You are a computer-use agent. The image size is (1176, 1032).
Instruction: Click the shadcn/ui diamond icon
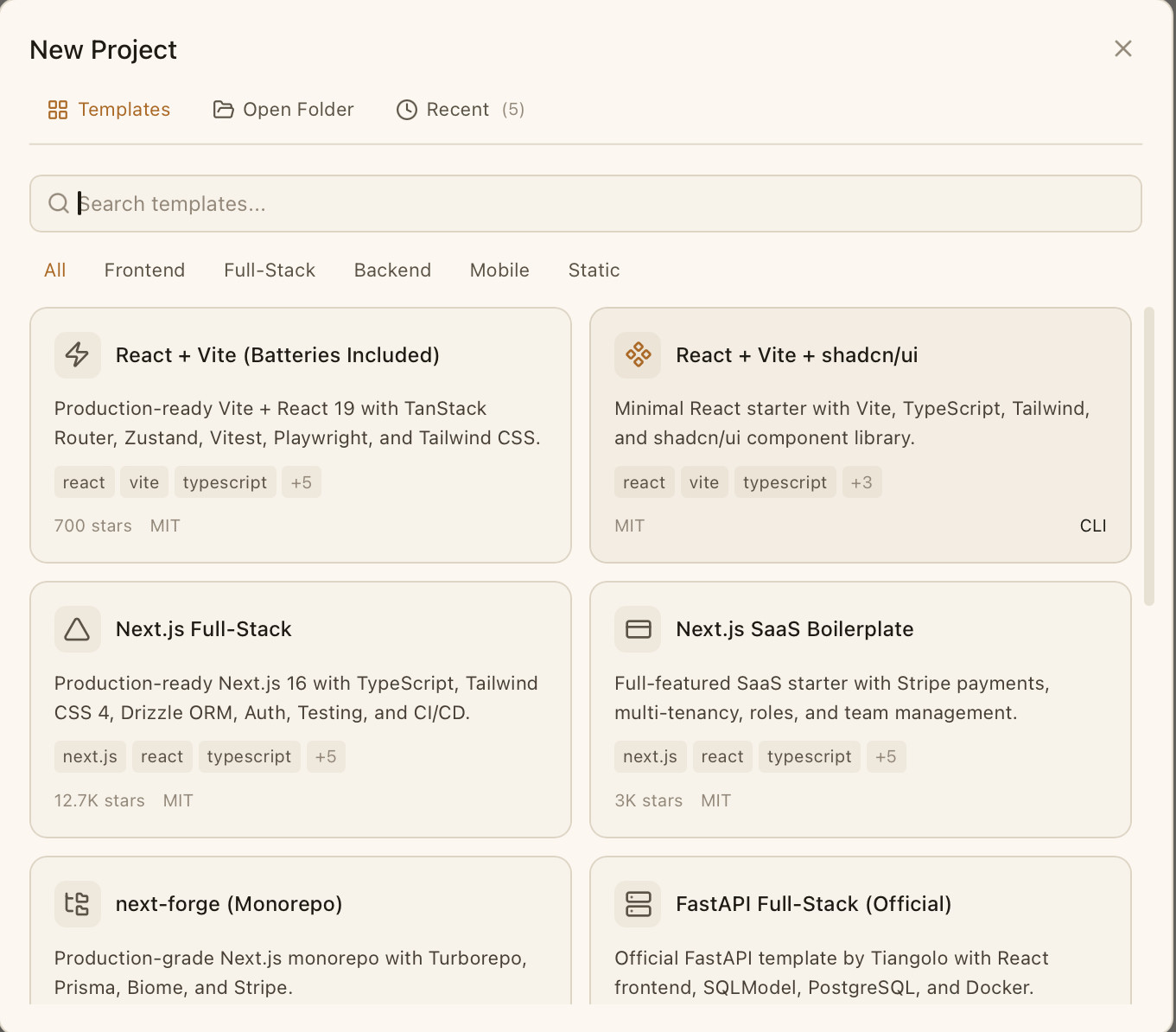[637, 354]
